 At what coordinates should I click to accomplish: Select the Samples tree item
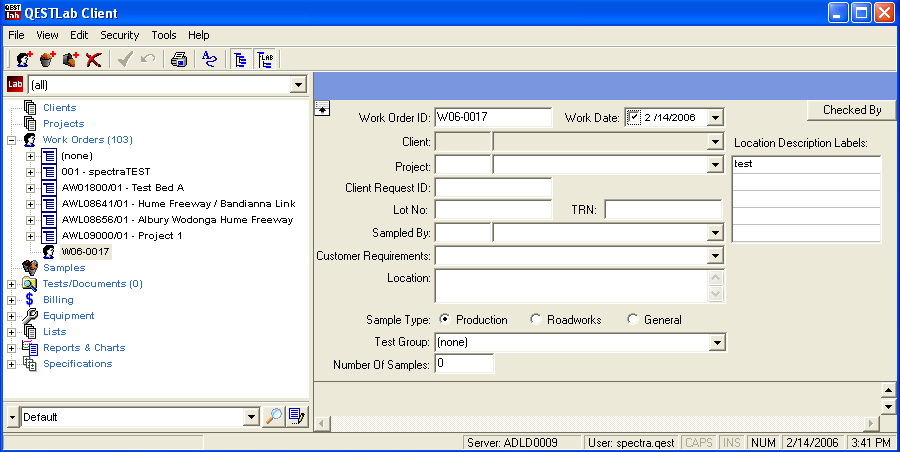tap(64, 268)
